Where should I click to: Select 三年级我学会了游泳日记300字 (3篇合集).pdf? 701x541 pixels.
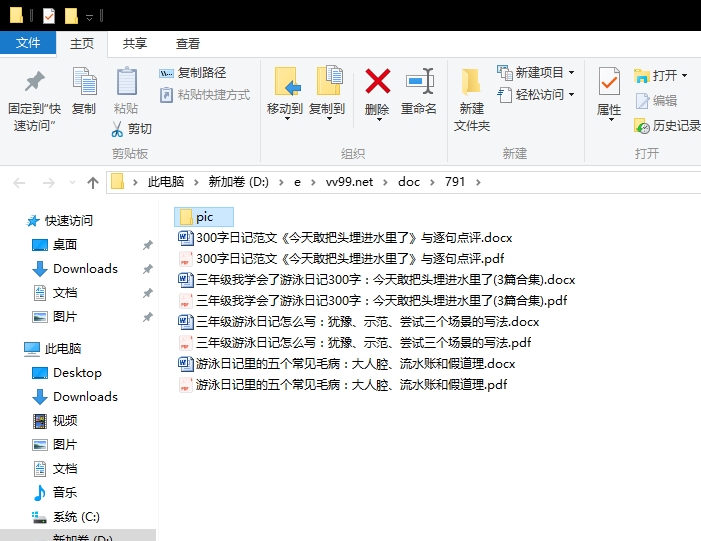pos(372,300)
